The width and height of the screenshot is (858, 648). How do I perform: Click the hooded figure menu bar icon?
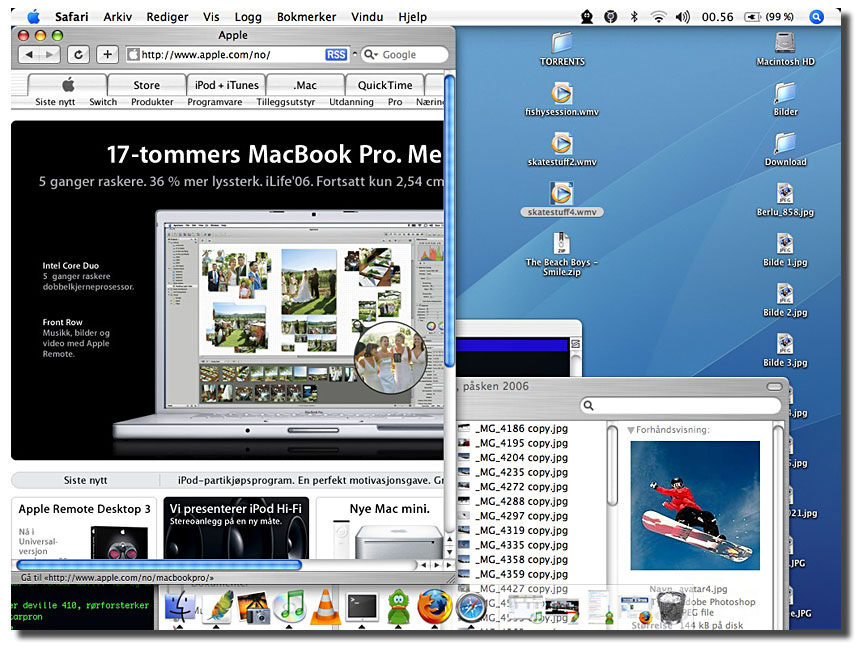coord(587,16)
